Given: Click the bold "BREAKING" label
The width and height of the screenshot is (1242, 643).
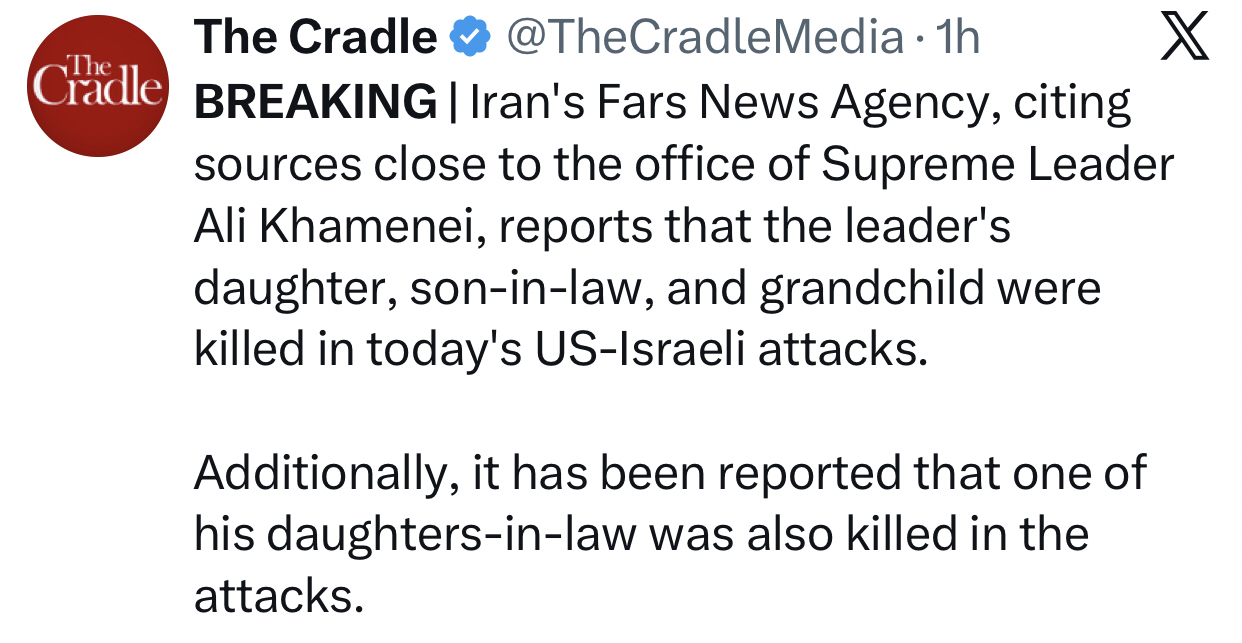Looking at the screenshot, I should [315, 102].
